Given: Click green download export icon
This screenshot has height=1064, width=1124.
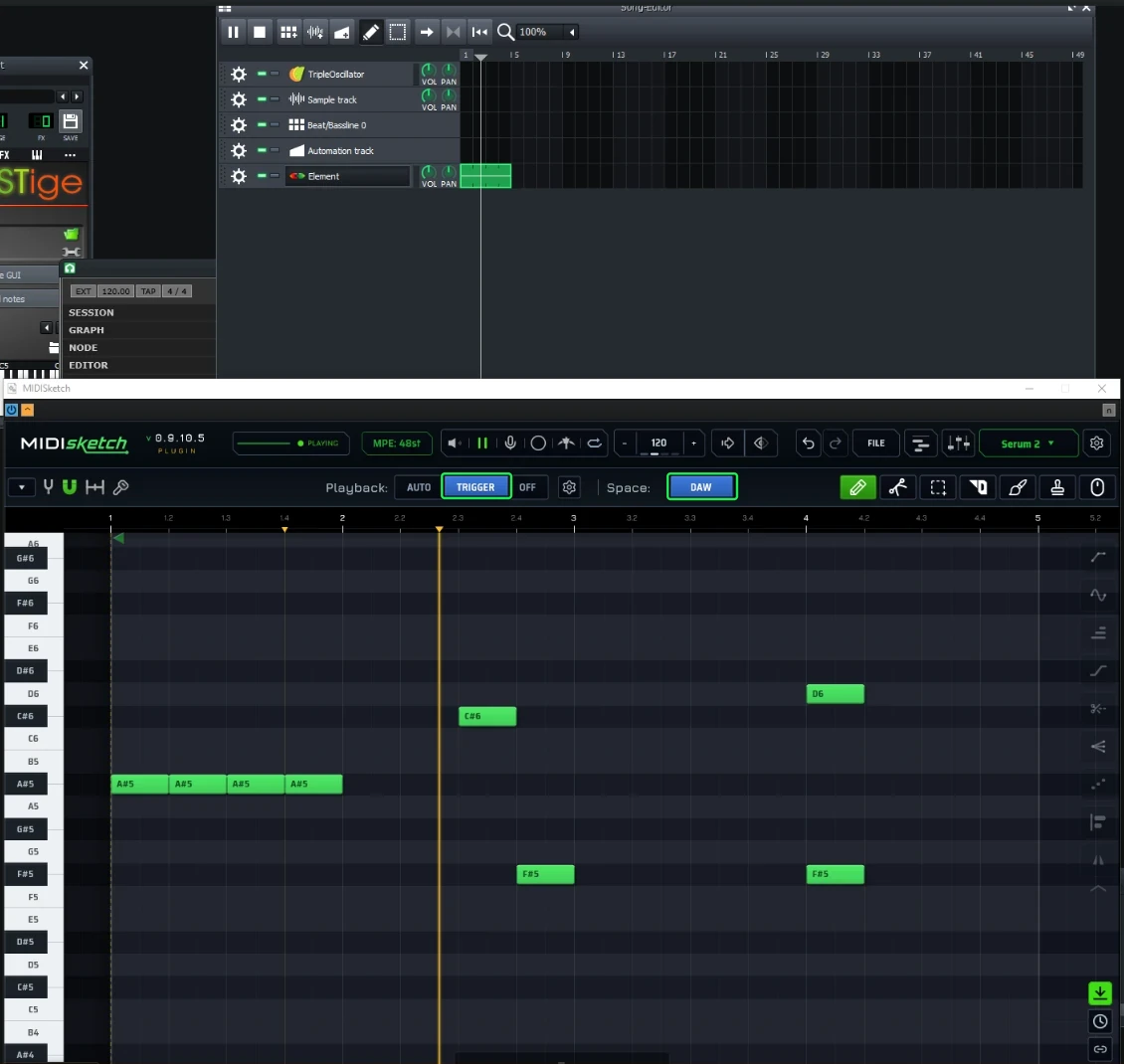Looking at the screenshot, I should 1100,993.
